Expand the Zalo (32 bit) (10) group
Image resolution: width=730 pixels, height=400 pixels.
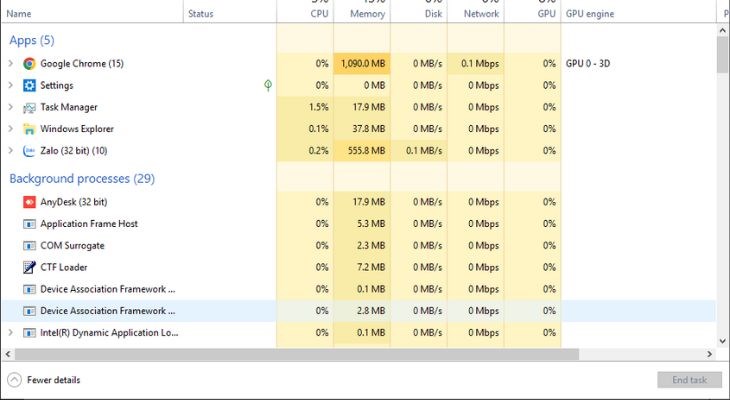coord(11,150)
